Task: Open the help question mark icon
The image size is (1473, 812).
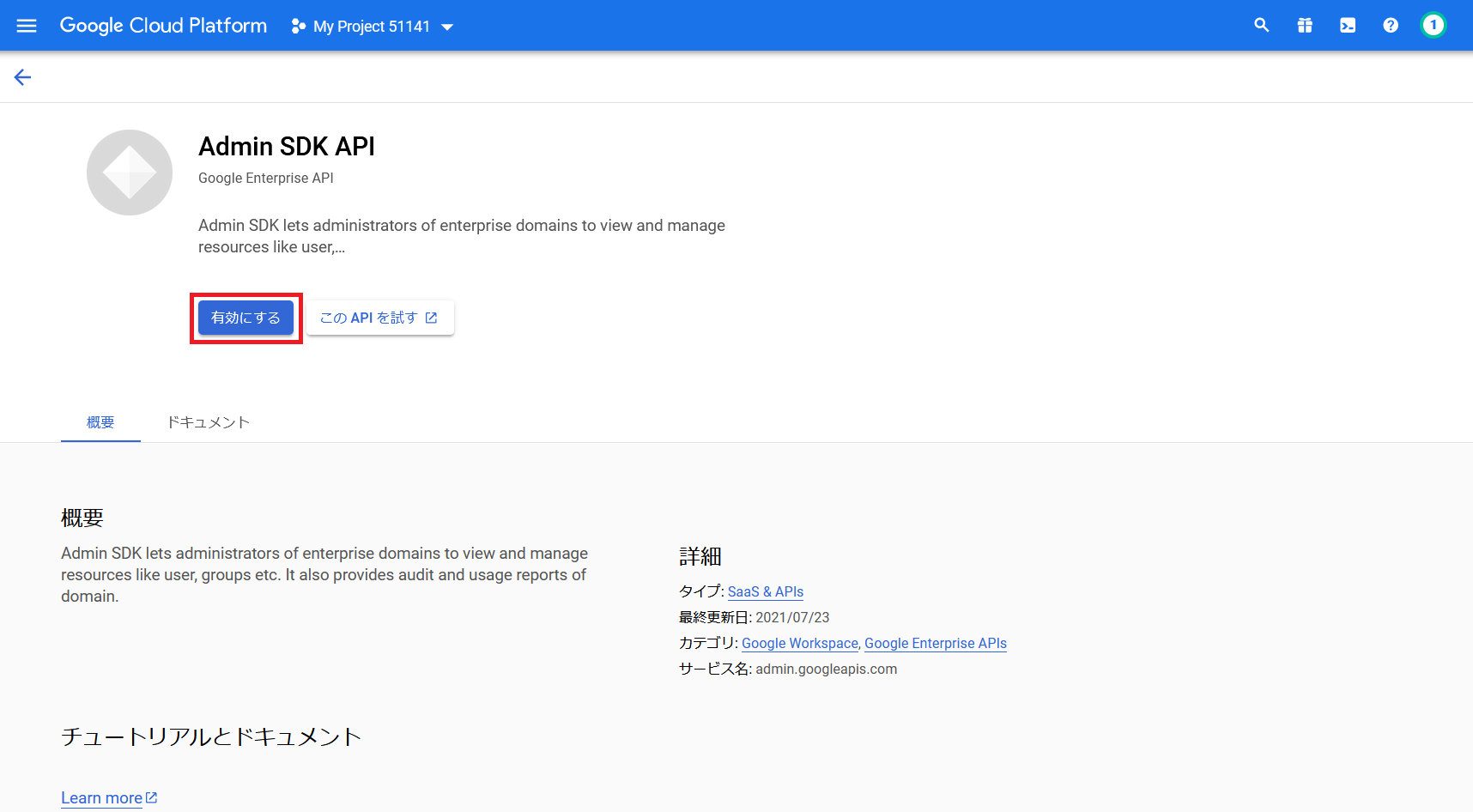Action: click(x=1391, y=26)
